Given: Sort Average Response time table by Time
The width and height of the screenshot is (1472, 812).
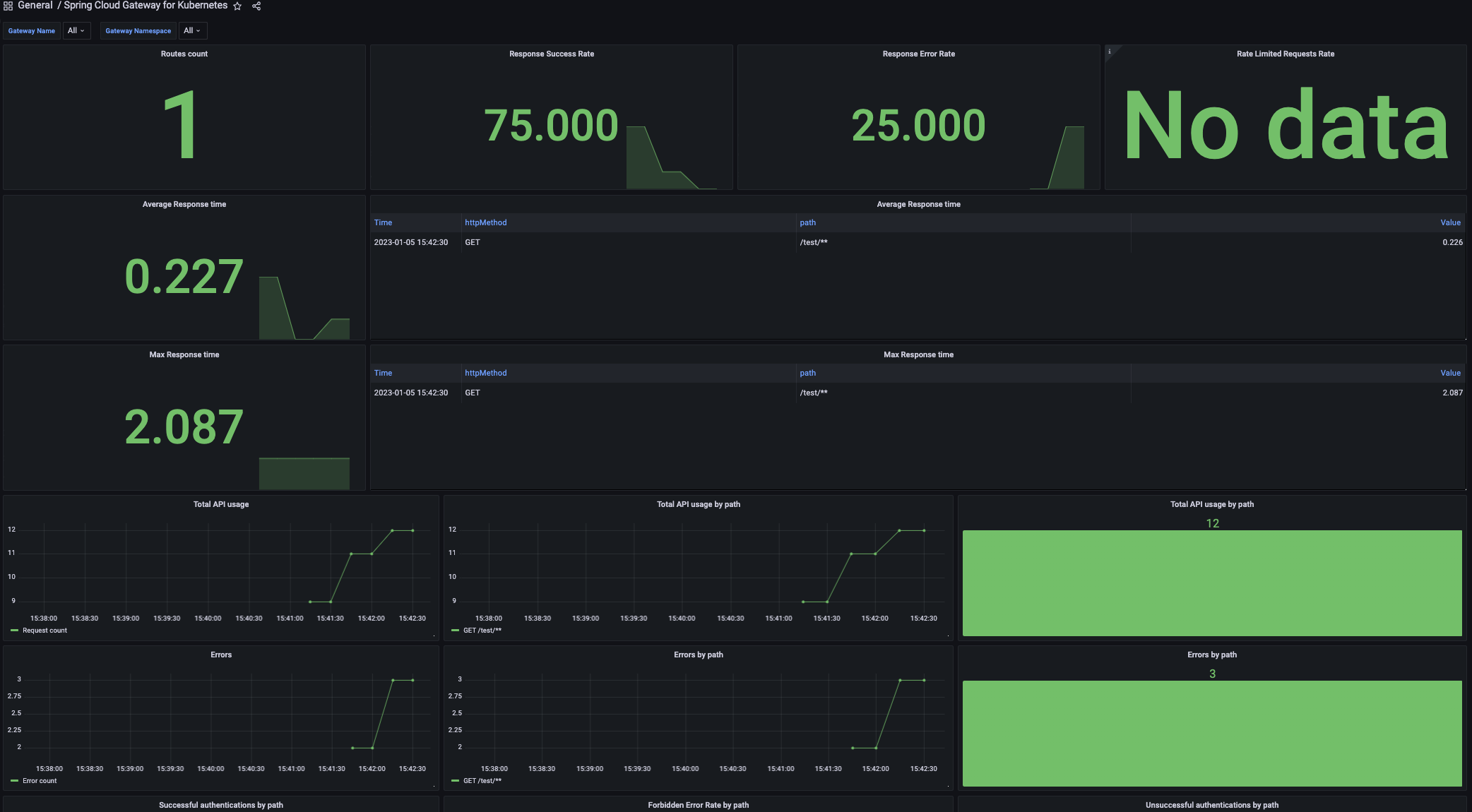Looking at the screenshot, I should tap(383, 222).
